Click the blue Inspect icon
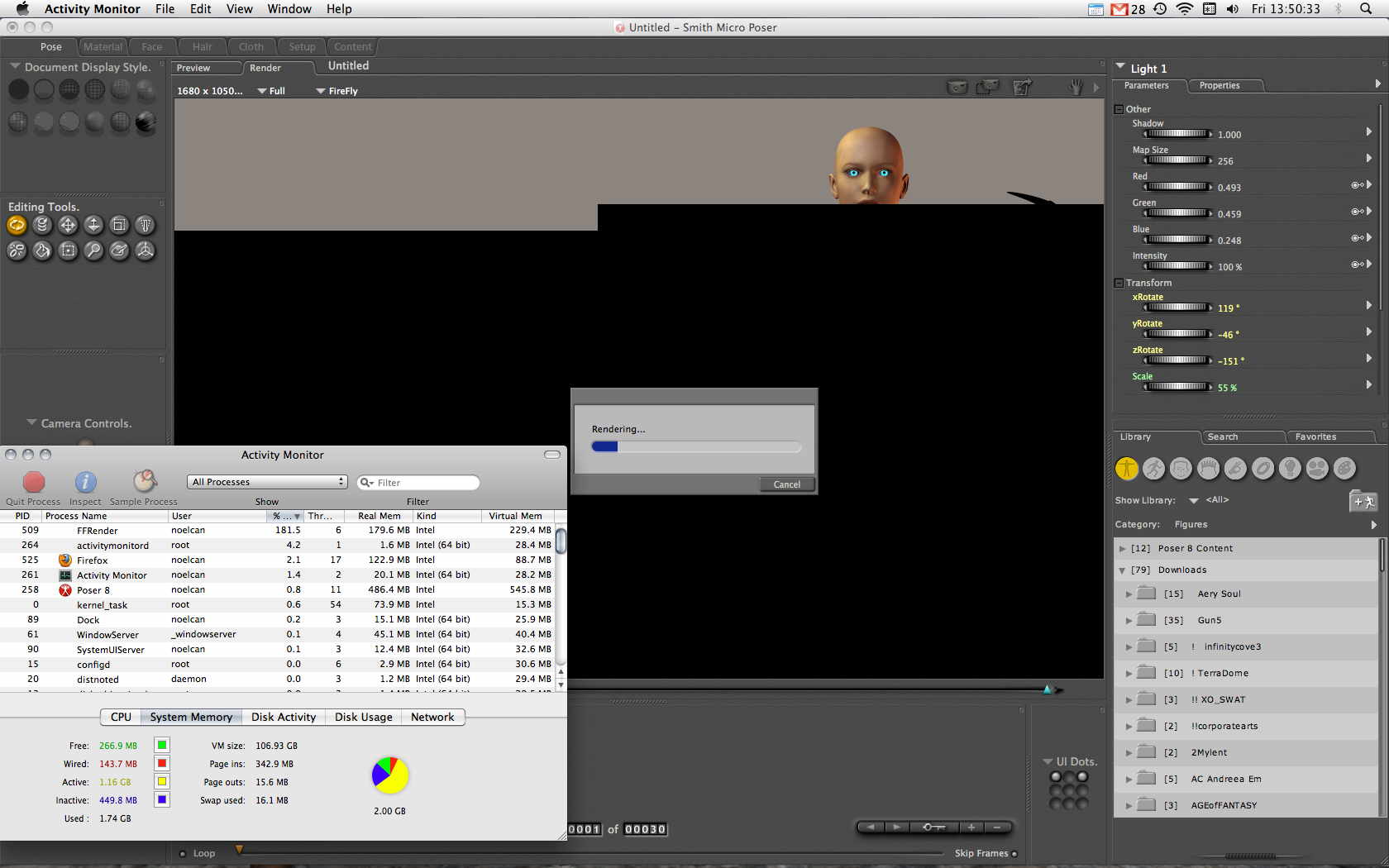Screen dimensions: 1389x868 point(85,482)
